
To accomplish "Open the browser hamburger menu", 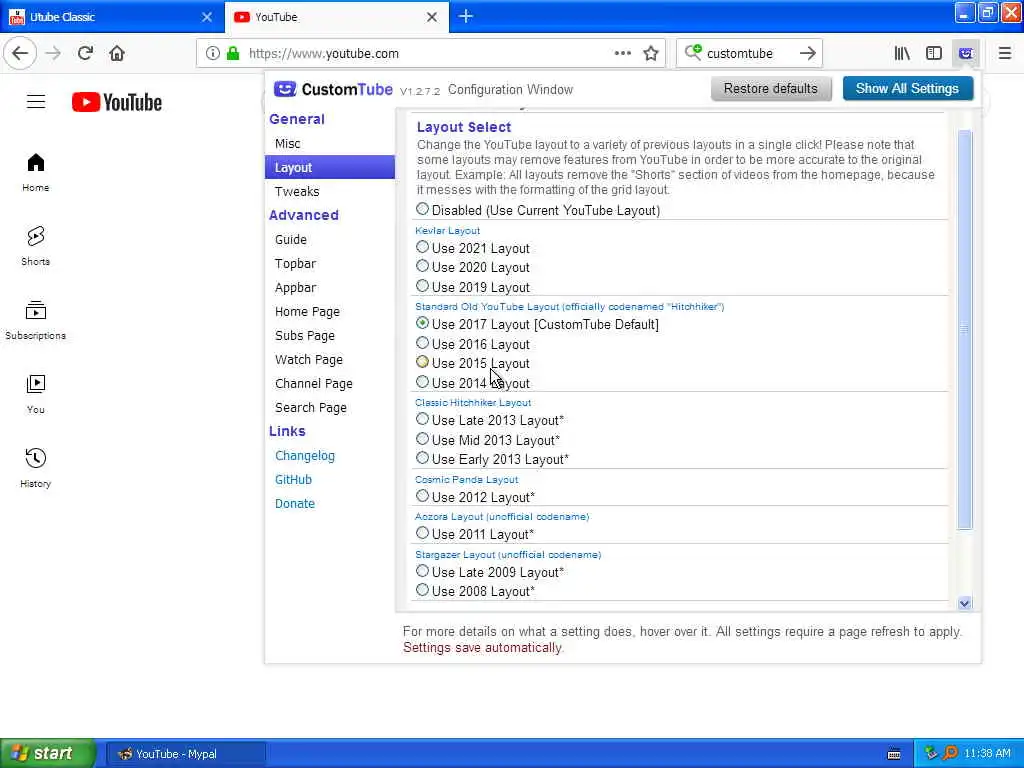I will (x=1004, y=53).
